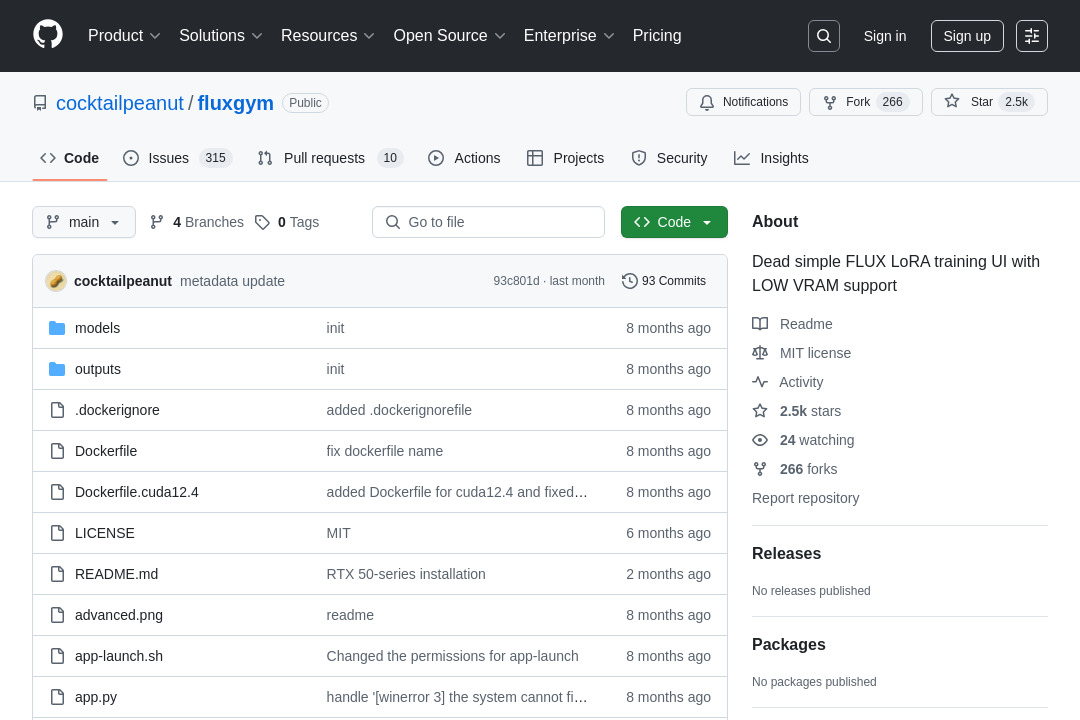Screen dimensions: 1080x720
Task: Open the 93 Commits history link
Action: (664, 281)
